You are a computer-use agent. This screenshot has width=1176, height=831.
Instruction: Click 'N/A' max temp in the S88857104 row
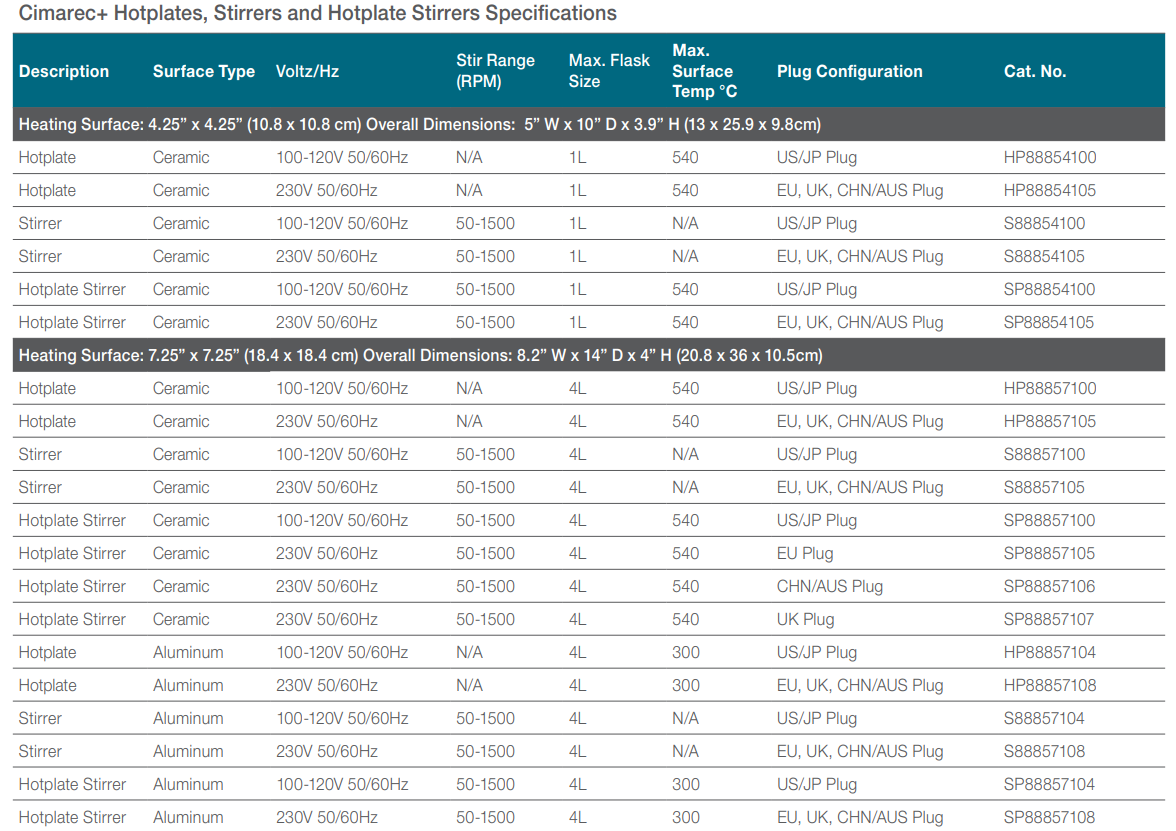click(686, 718)
